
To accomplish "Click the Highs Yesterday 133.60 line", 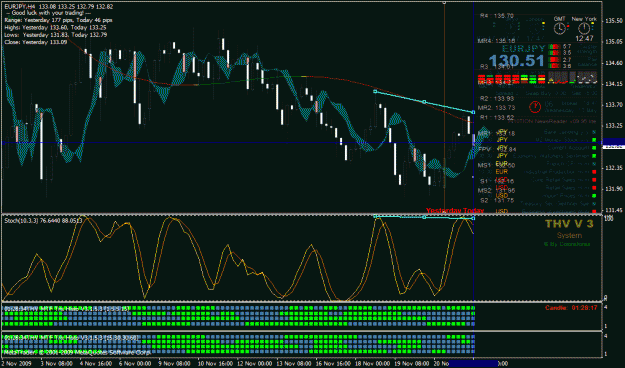I will (55, 28).
